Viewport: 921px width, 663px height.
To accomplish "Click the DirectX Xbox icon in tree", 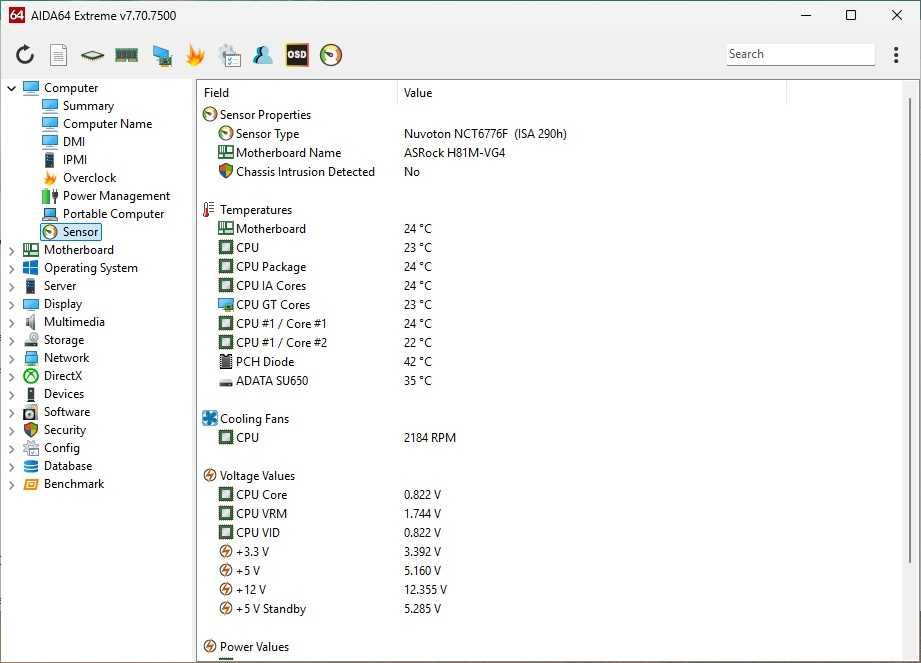I will 31,376.
